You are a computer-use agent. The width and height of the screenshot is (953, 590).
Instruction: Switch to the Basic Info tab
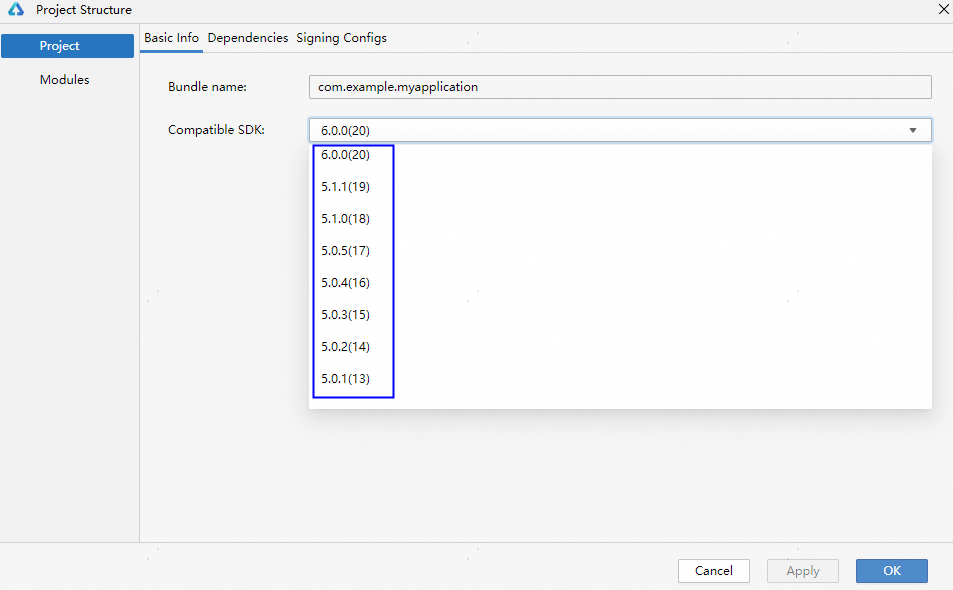(x=172, y=38)
